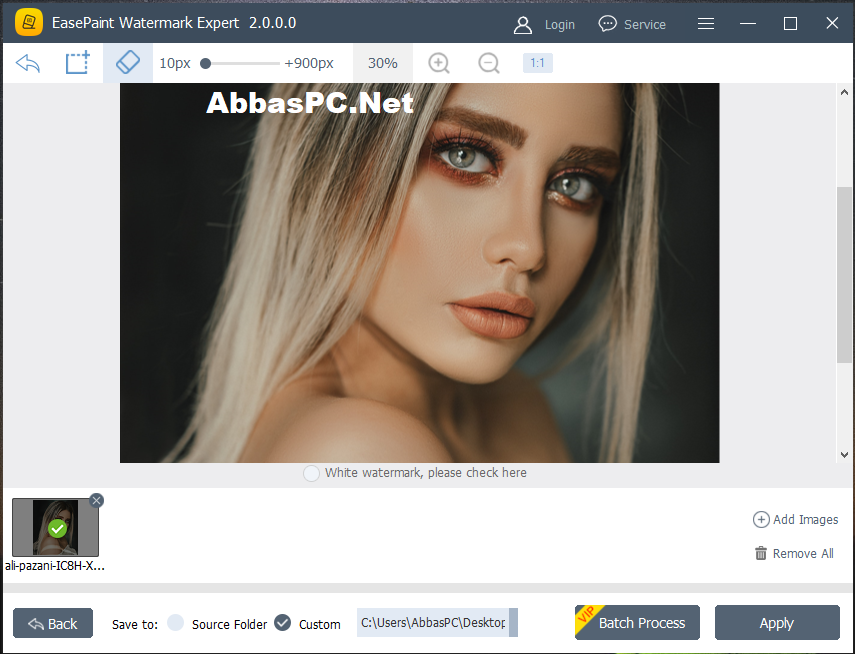Click the user profile icon
Viewport: 855px width, 654px height.
(522, 25)
